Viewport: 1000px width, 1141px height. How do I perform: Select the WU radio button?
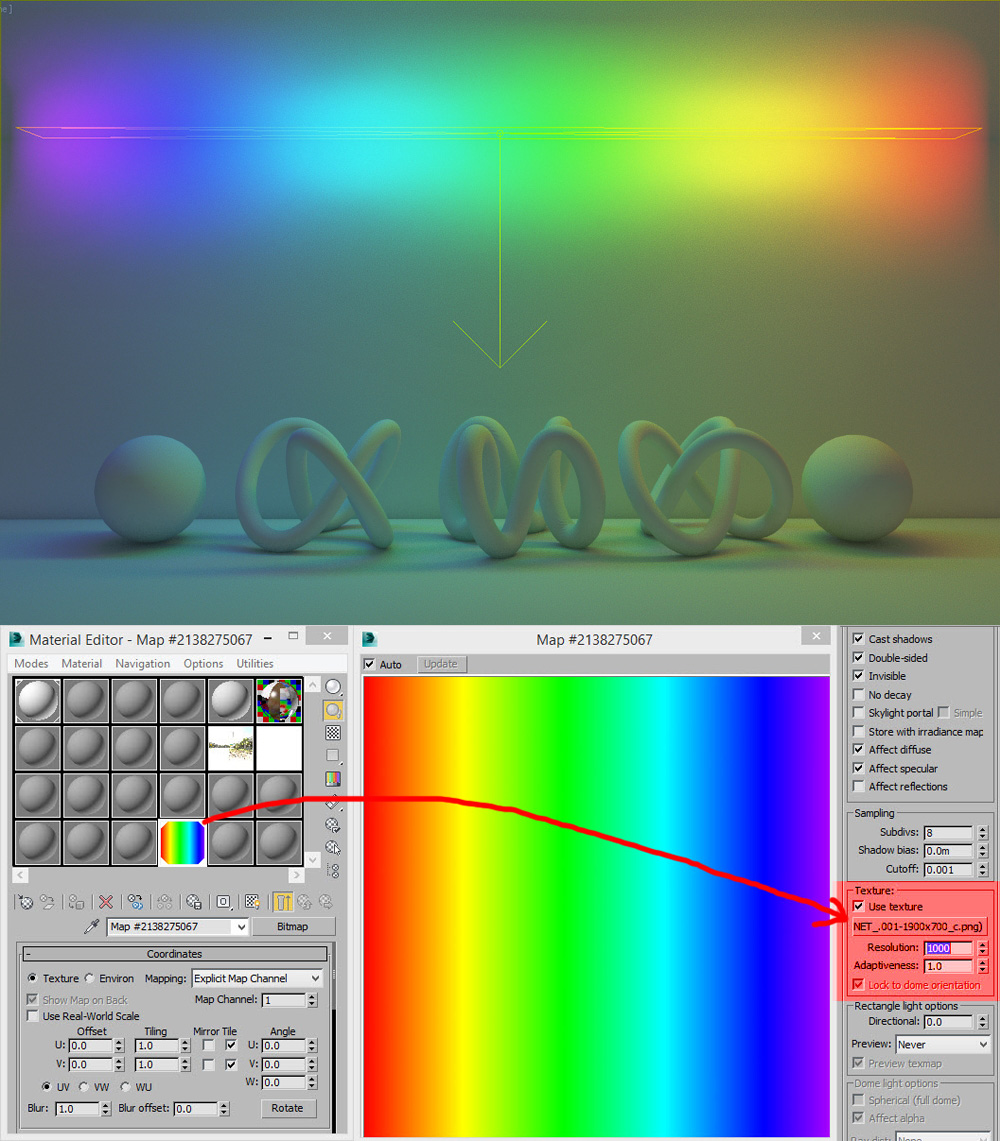pyautogui.click(x=125, y=1087)
